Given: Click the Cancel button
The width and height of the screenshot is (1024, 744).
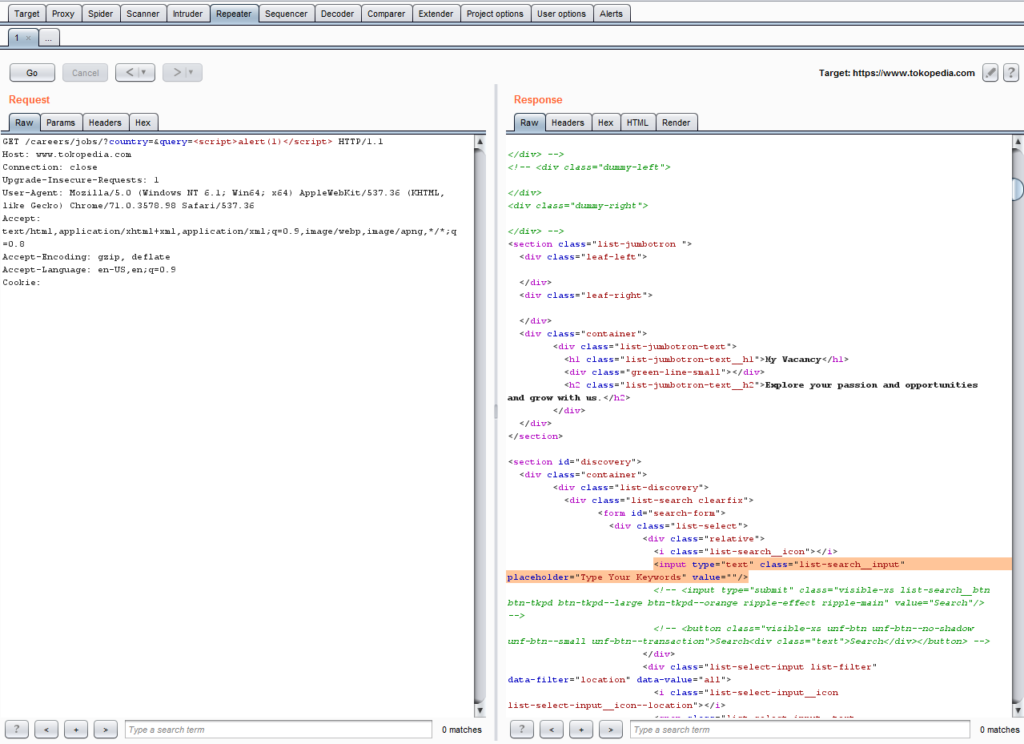Looking at the screenshot, I should coord(85,73).
